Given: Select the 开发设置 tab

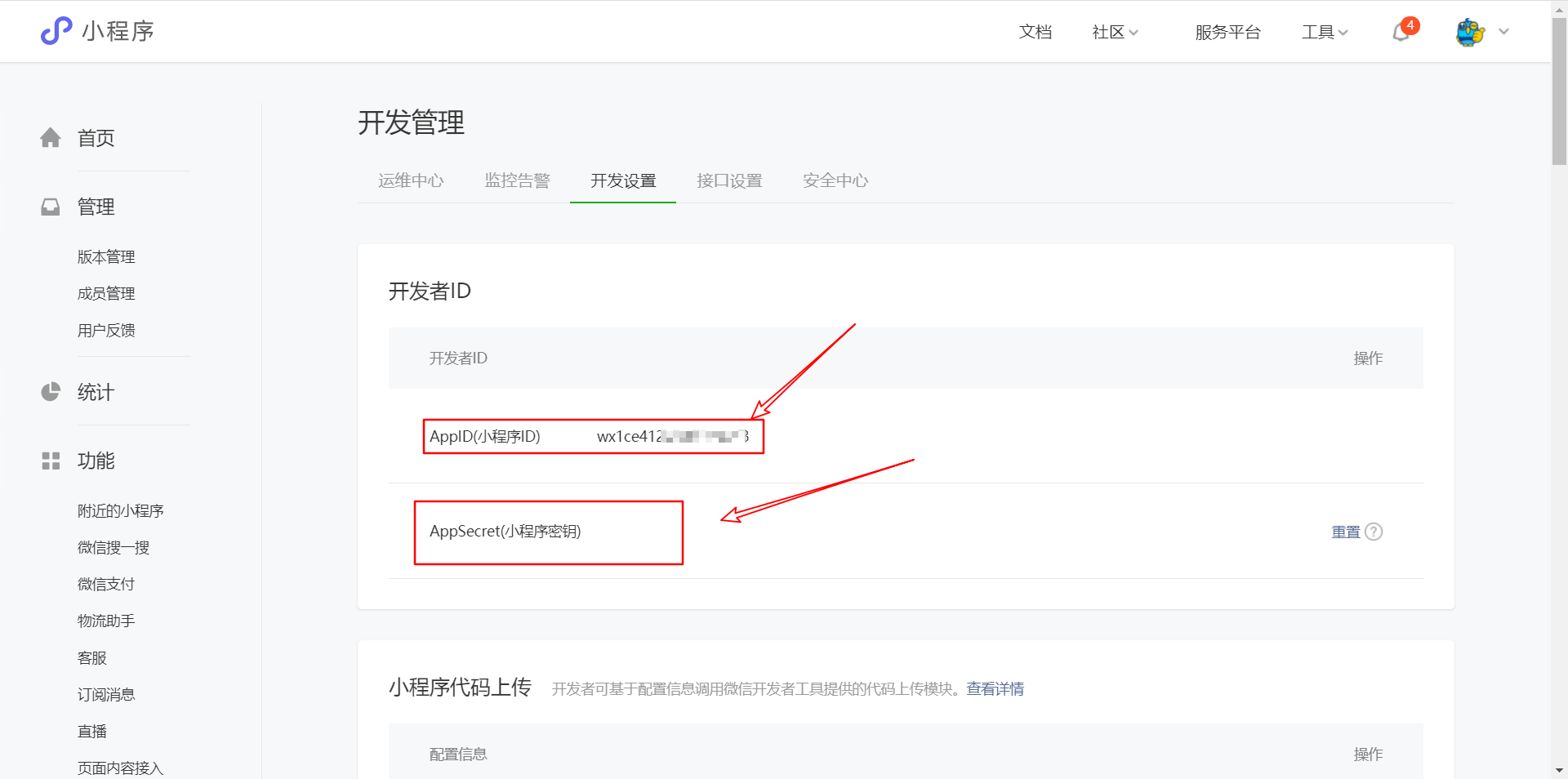Looking at the screenshot, I should click(x=623, y=180).
